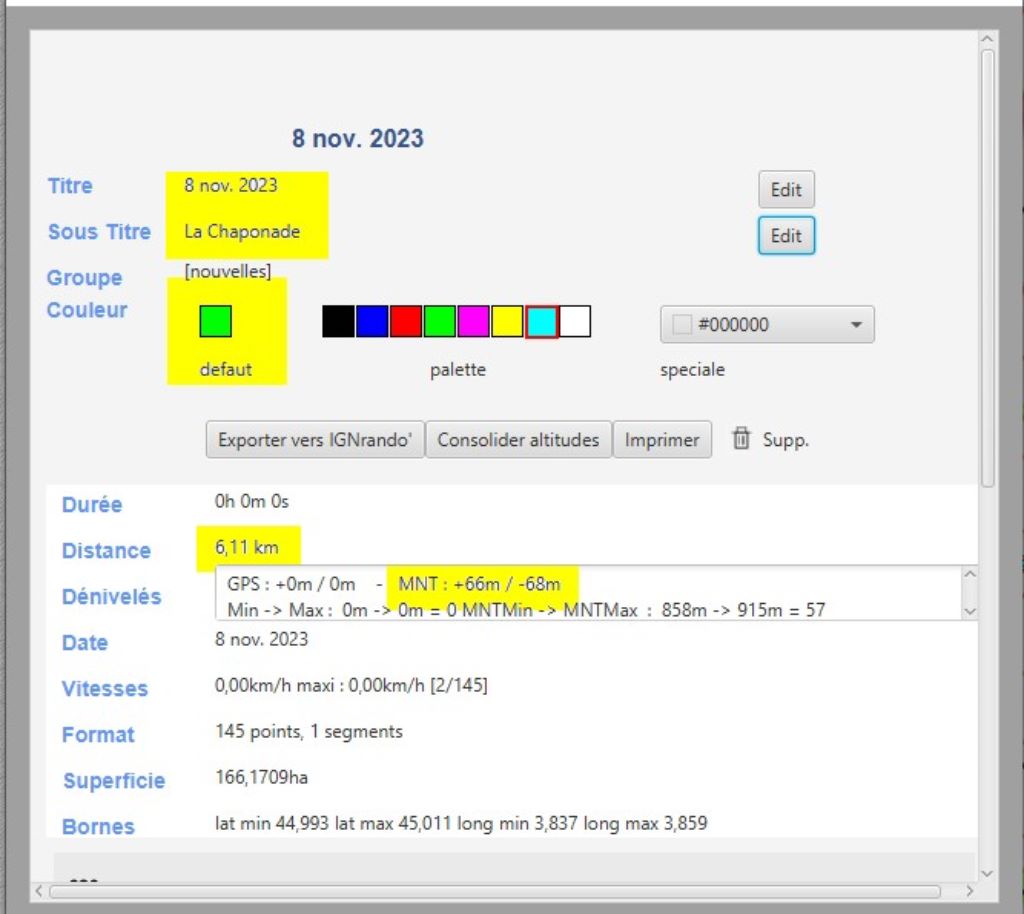Pick the yellow palette swatch
This screenshot has width=1024, height=914.
tap(508, 321)
